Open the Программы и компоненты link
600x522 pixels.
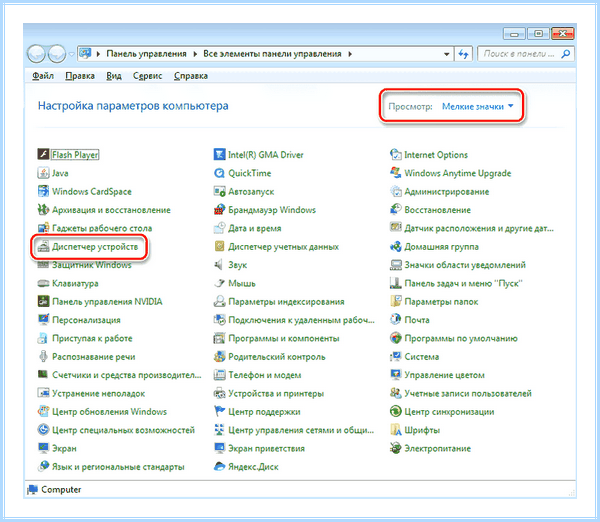284,339
